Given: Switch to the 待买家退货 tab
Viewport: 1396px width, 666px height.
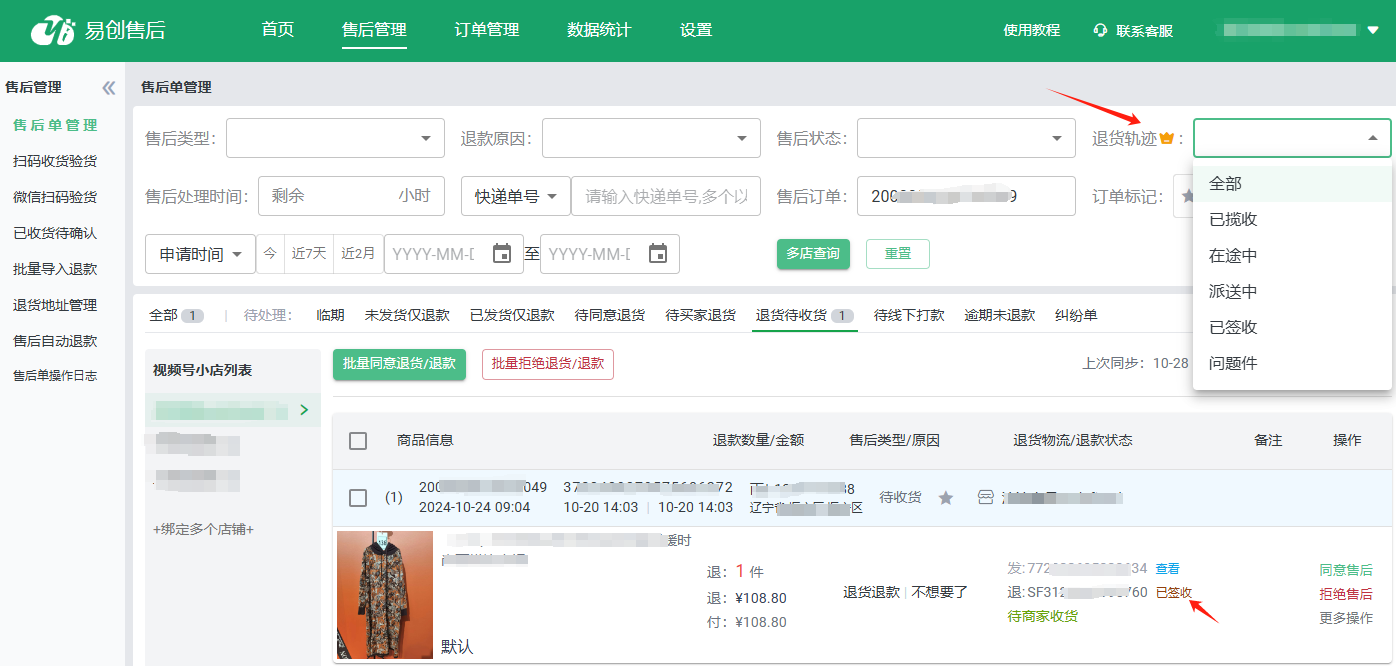Looking at the screenshot, I should tap(700, 316).
